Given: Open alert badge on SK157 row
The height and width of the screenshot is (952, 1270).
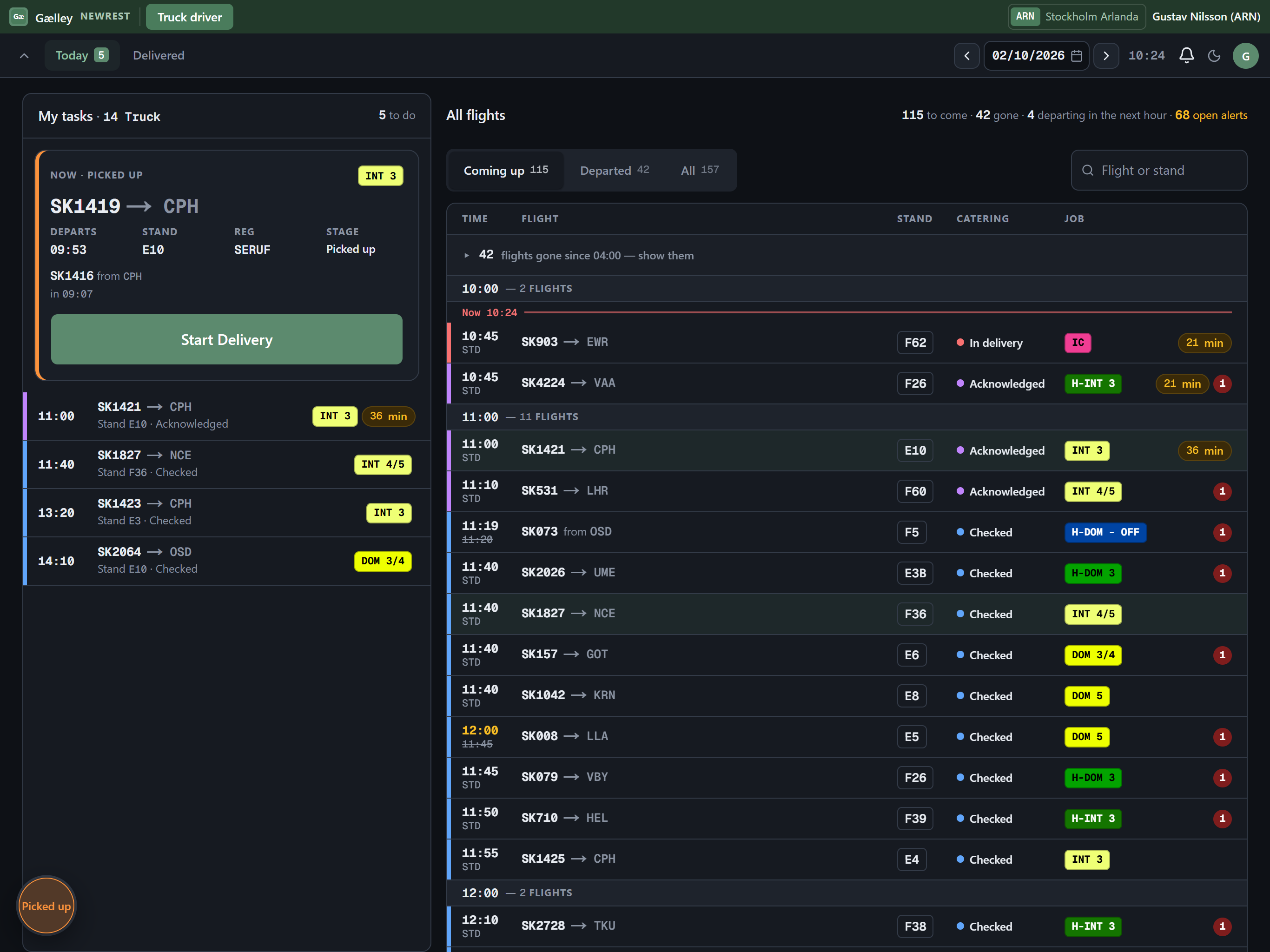Looking at the screenshot, I should point(1222,654).
